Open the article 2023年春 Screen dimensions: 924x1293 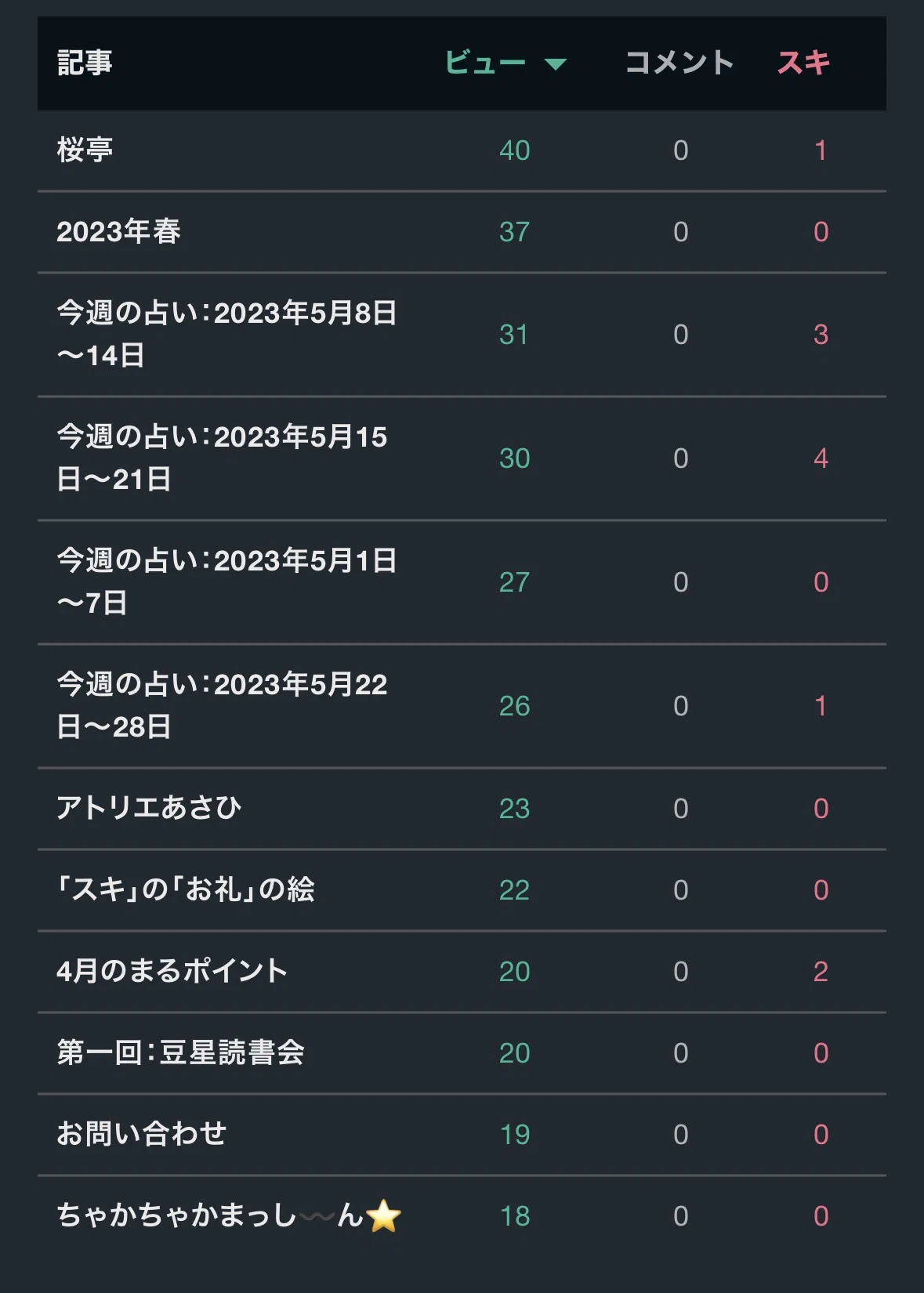pos(118,231)
